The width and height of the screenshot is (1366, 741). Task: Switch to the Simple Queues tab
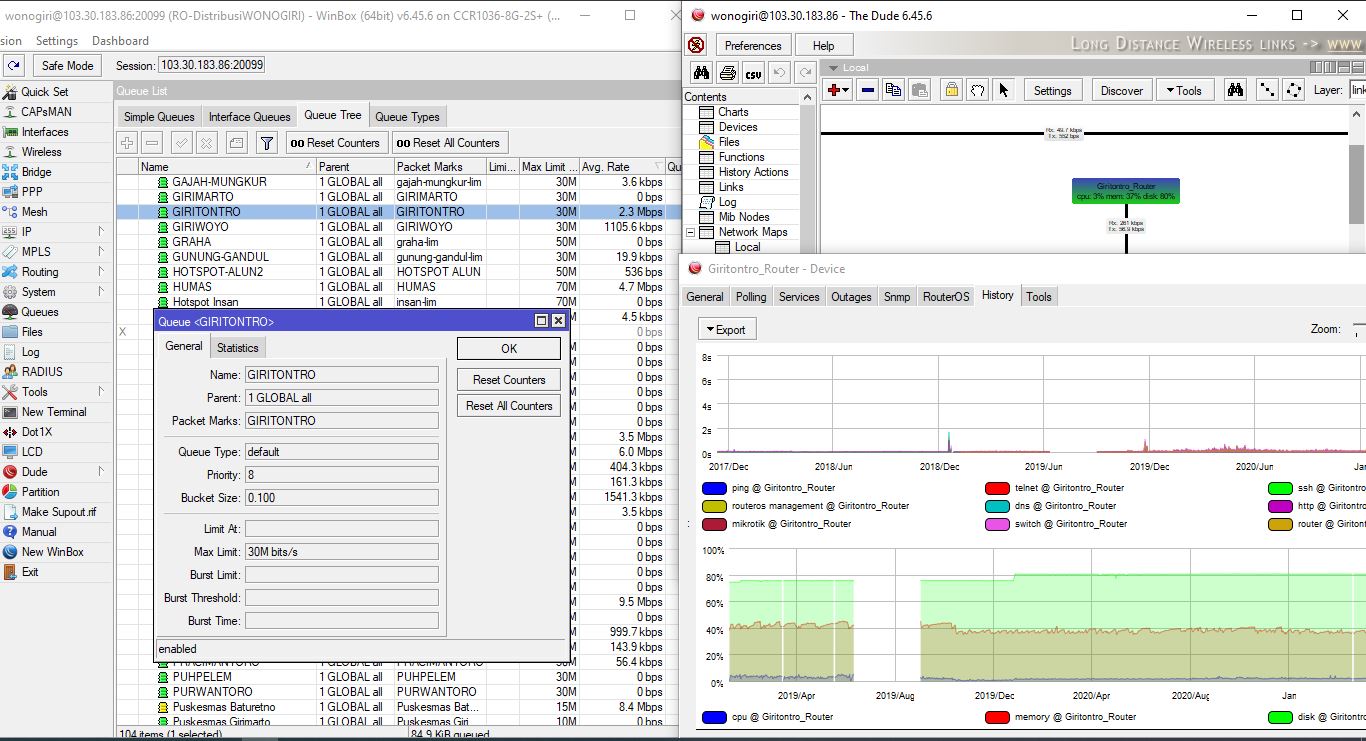click(x=159, y=117)
